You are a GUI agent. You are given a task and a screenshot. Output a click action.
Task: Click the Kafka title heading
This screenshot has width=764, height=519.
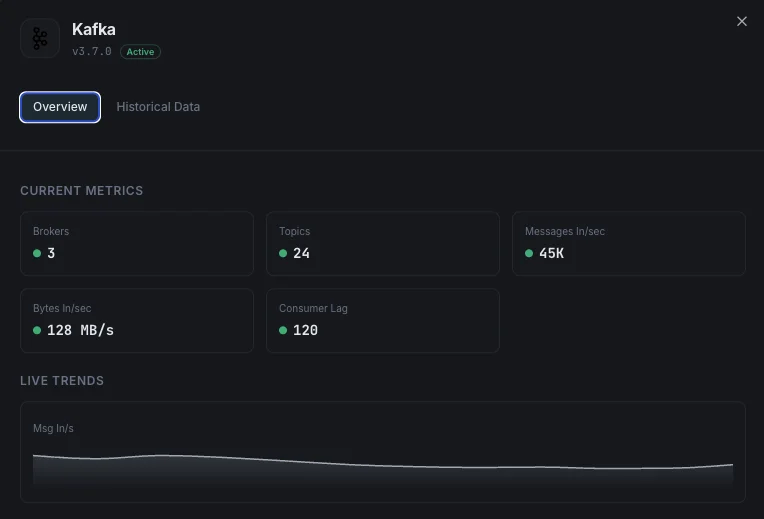point(94,29)
